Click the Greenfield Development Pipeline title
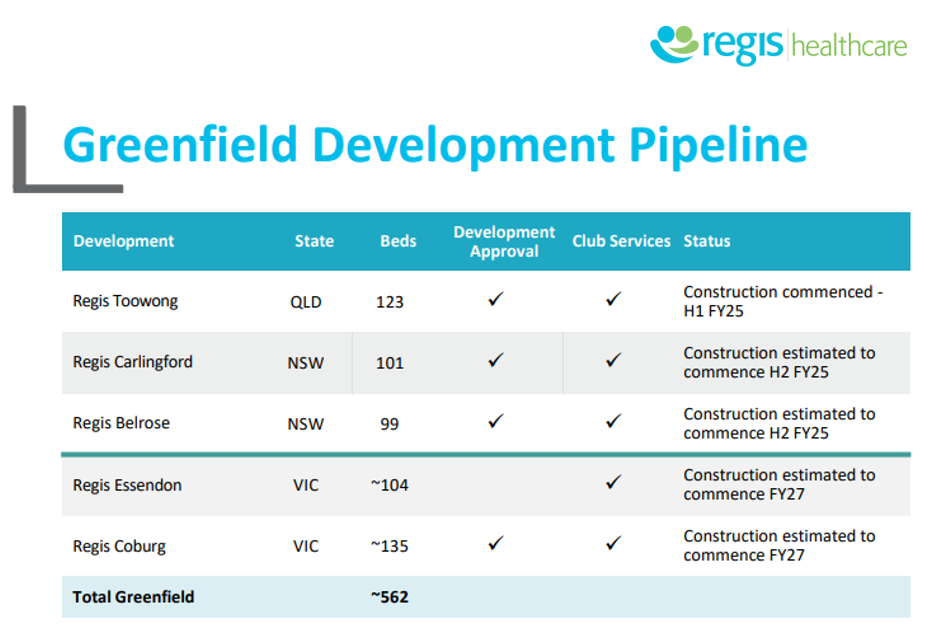 click(x=434, y=145)
